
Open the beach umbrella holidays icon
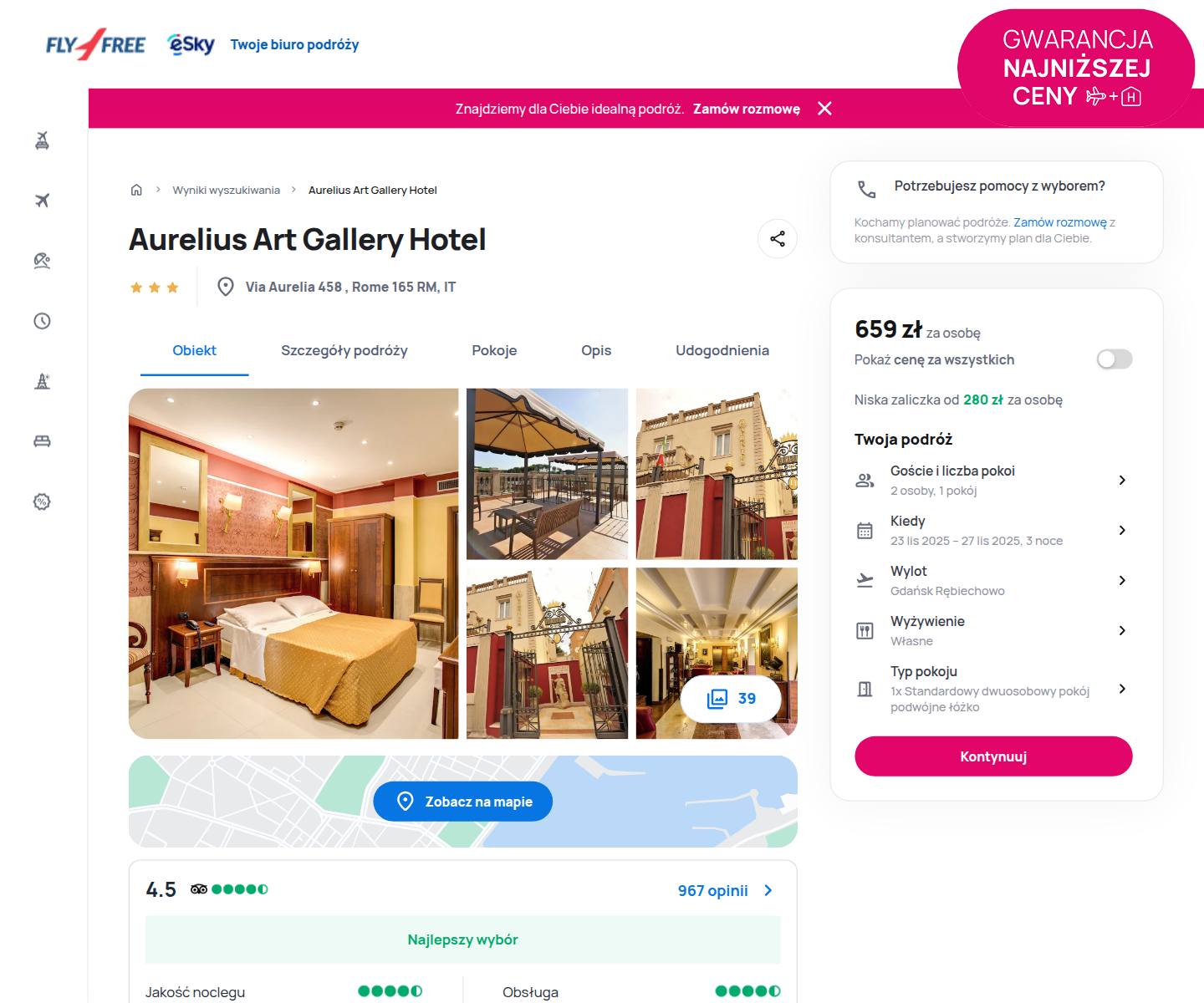[42, 261]
